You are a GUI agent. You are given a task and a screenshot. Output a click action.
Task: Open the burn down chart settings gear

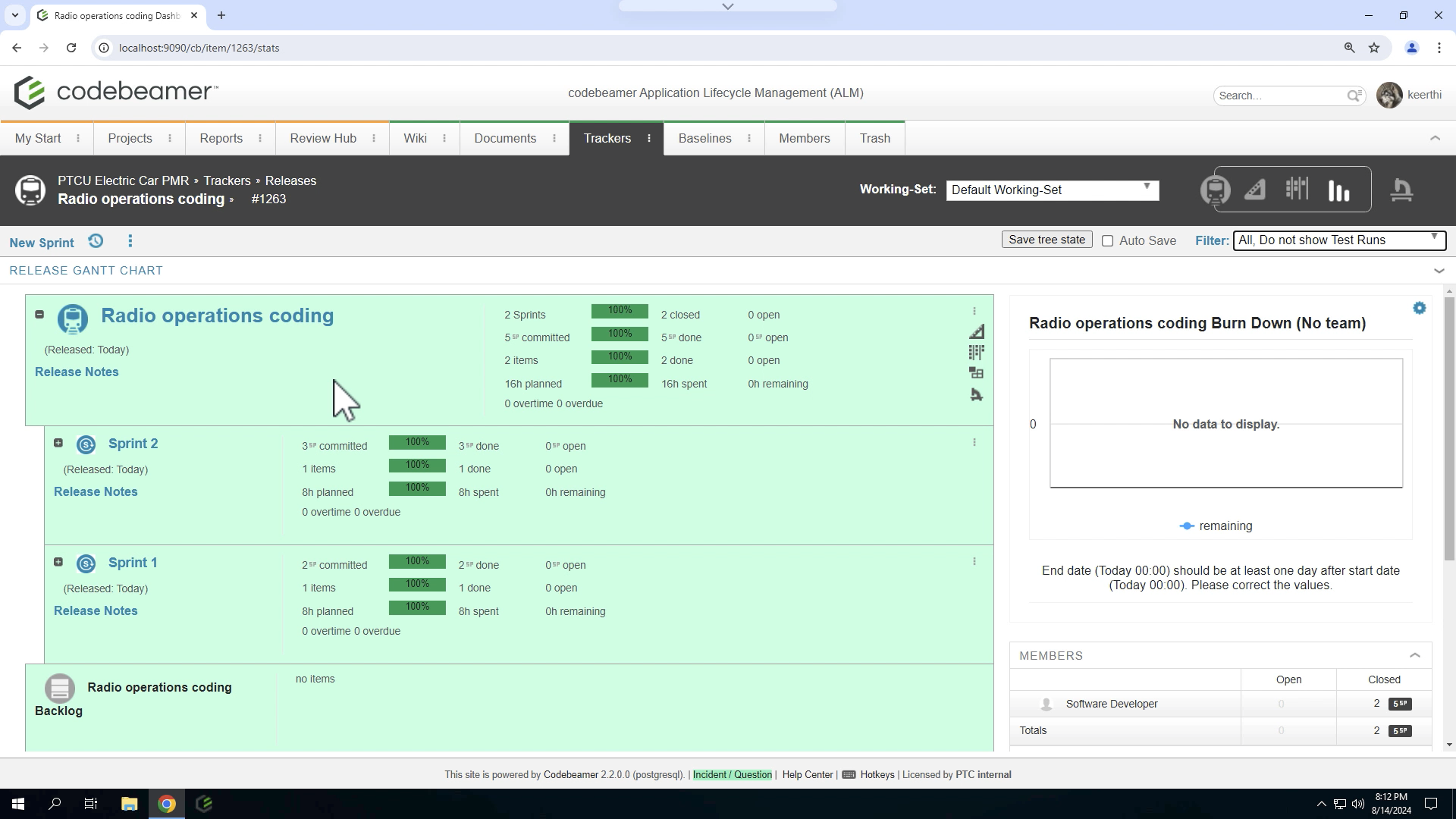coord(1420,308)
